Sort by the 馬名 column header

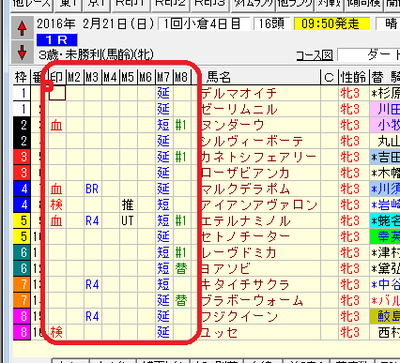click(260, 77)
